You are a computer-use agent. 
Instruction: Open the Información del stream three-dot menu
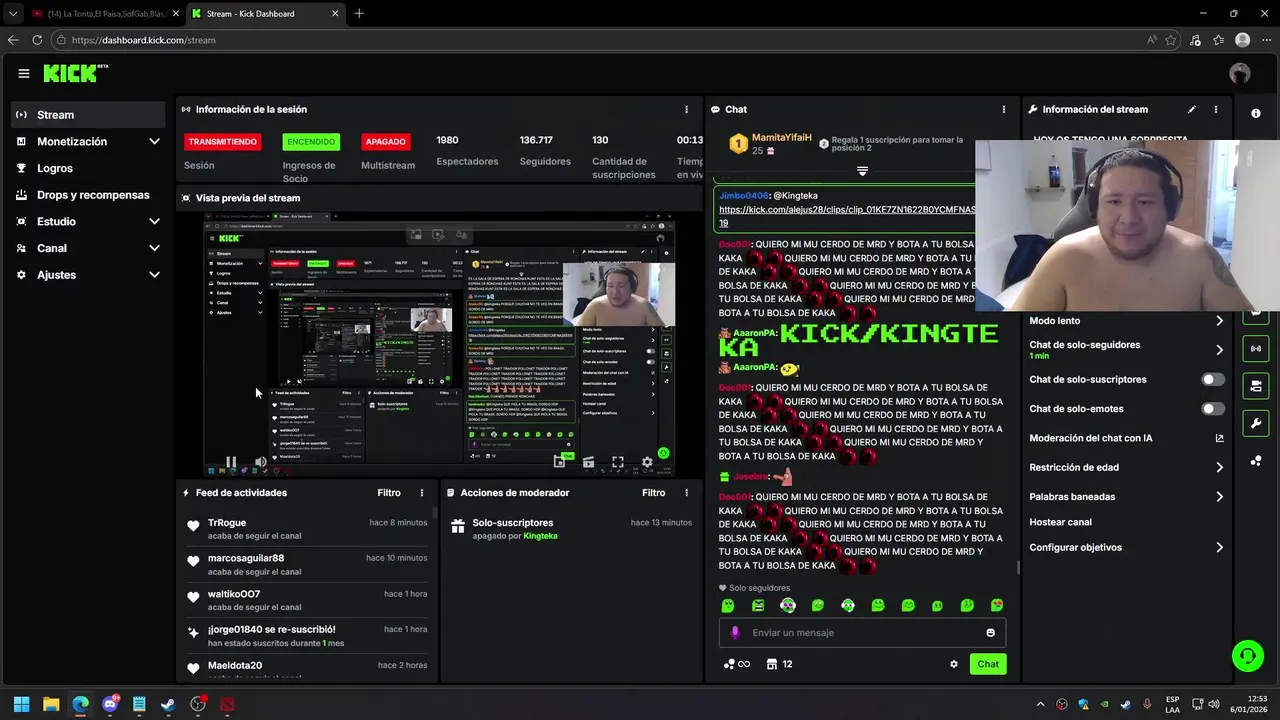[1216, 109]
